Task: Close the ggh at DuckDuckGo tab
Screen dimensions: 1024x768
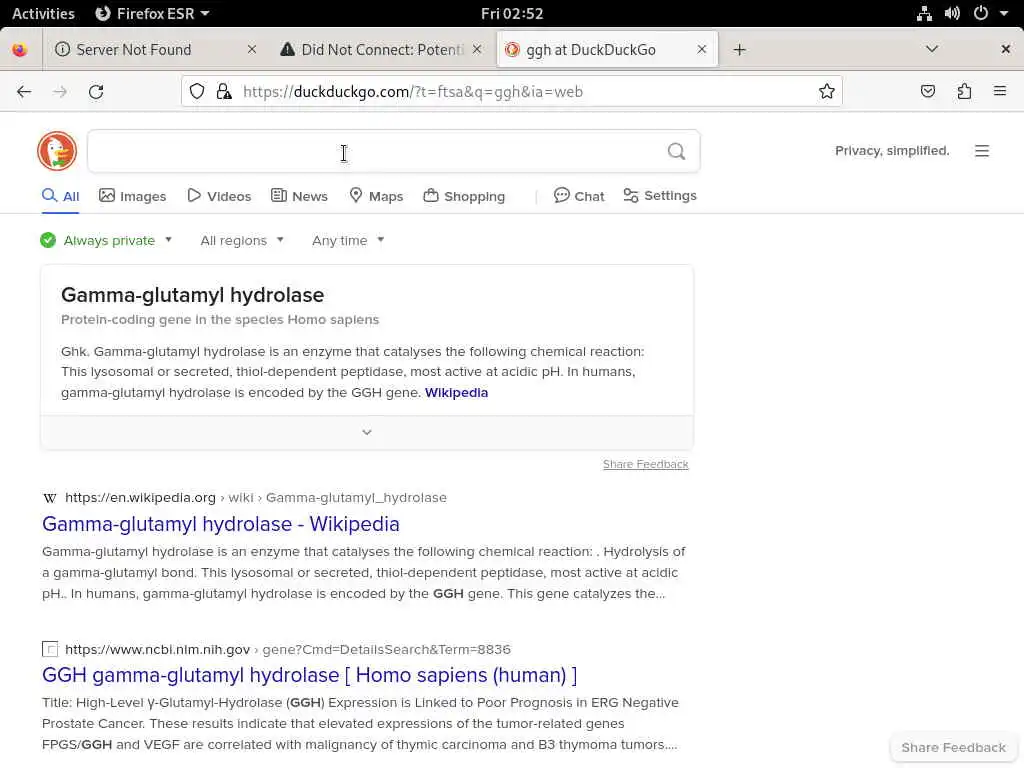Action: [x=701, y=50]
